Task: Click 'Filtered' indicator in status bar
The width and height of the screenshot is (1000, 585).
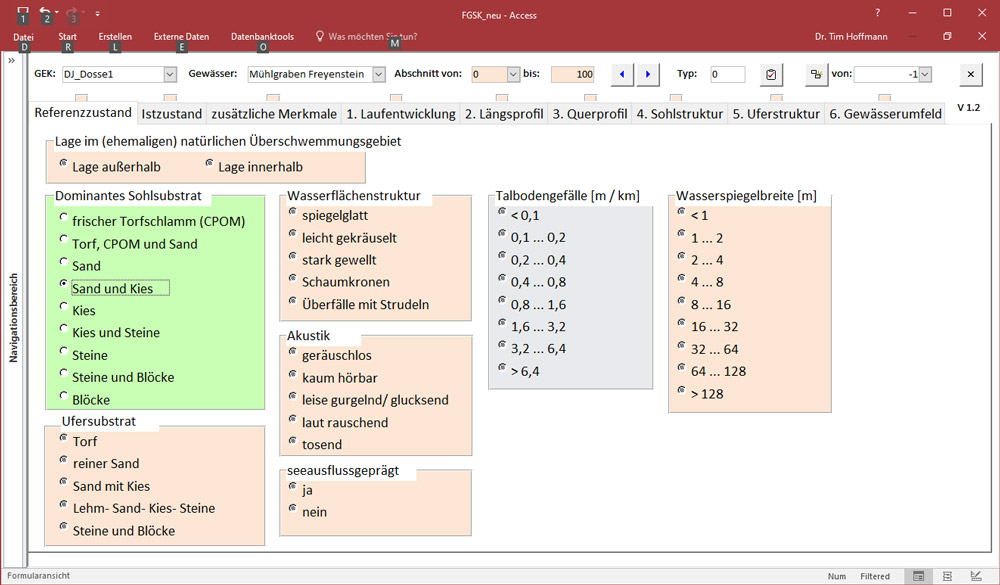Action: [x=874, y=576]
